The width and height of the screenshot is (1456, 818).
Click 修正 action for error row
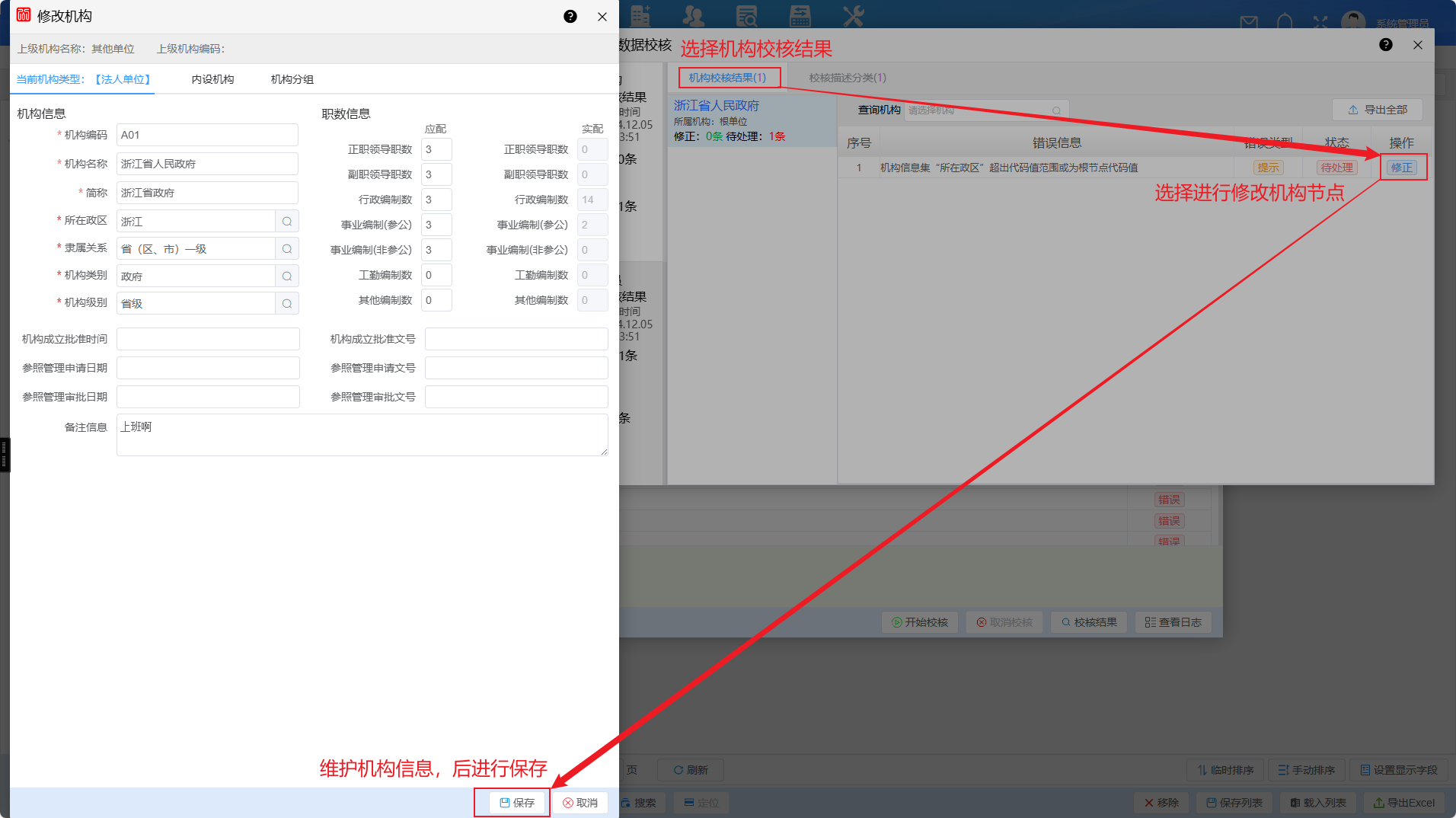[x=1401, y=168]
